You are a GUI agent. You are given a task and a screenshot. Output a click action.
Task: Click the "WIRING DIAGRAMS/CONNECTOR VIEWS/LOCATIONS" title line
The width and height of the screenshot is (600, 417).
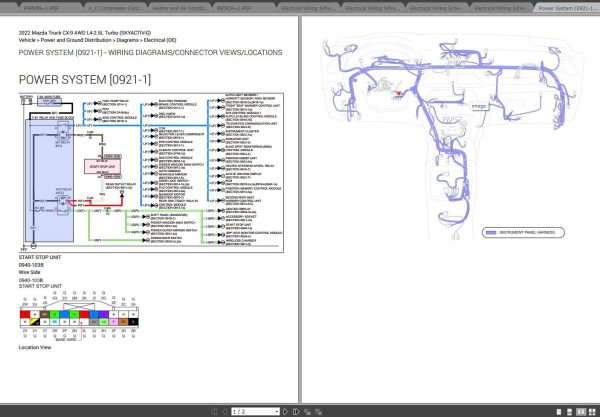pyautogui.click(x=150, y=52)
